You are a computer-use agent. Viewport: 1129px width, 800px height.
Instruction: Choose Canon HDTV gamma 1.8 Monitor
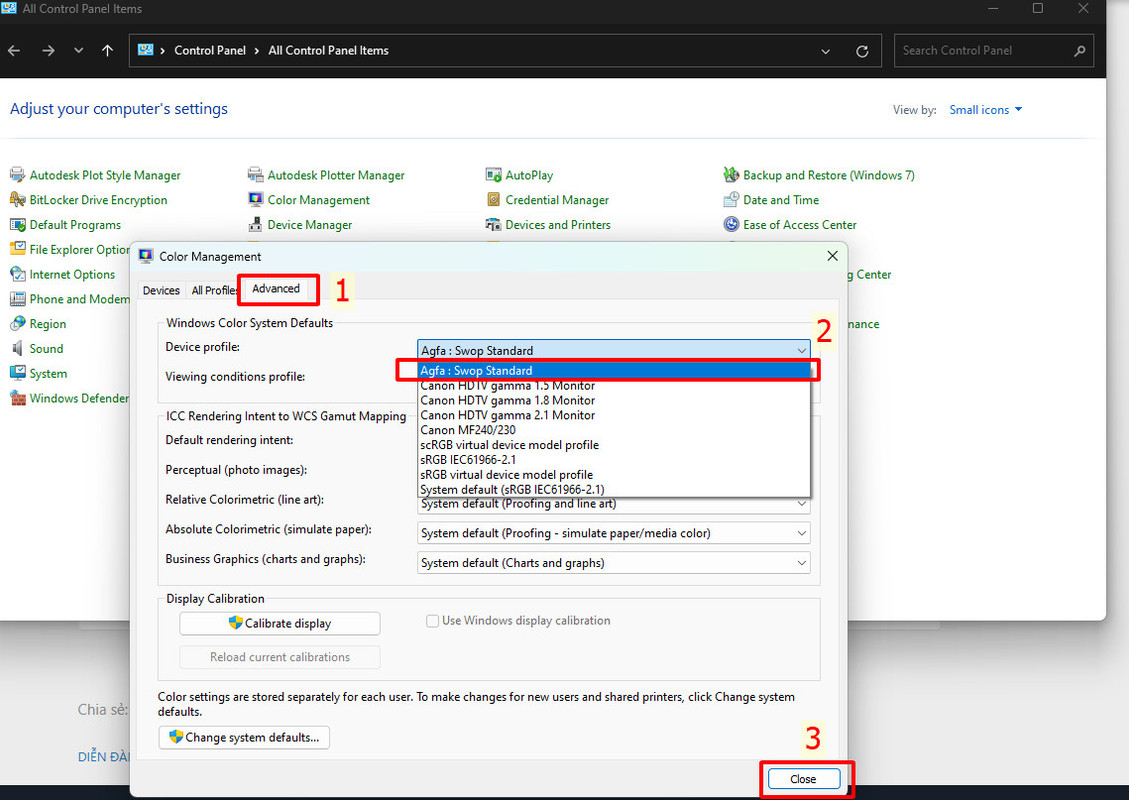point(613,400)
